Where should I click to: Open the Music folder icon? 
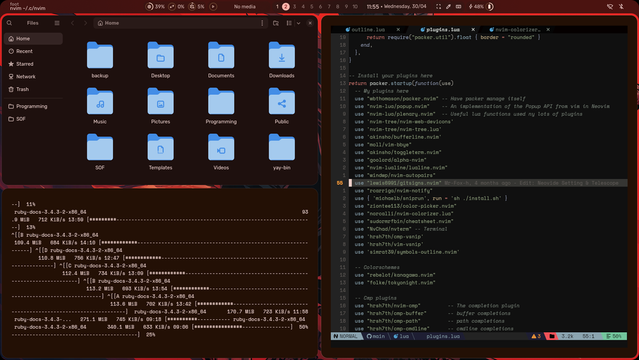100,101
